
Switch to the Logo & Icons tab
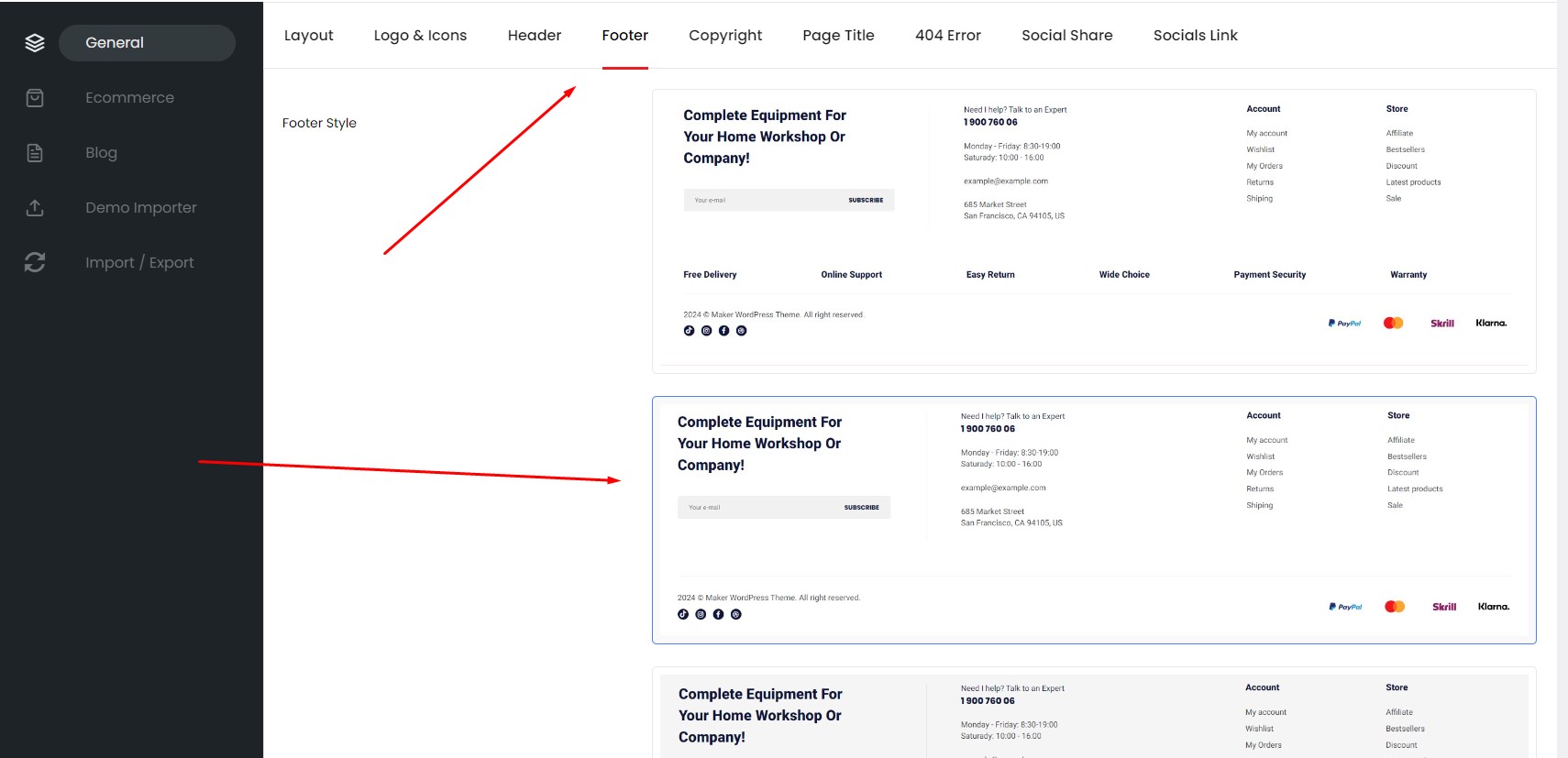420,36
